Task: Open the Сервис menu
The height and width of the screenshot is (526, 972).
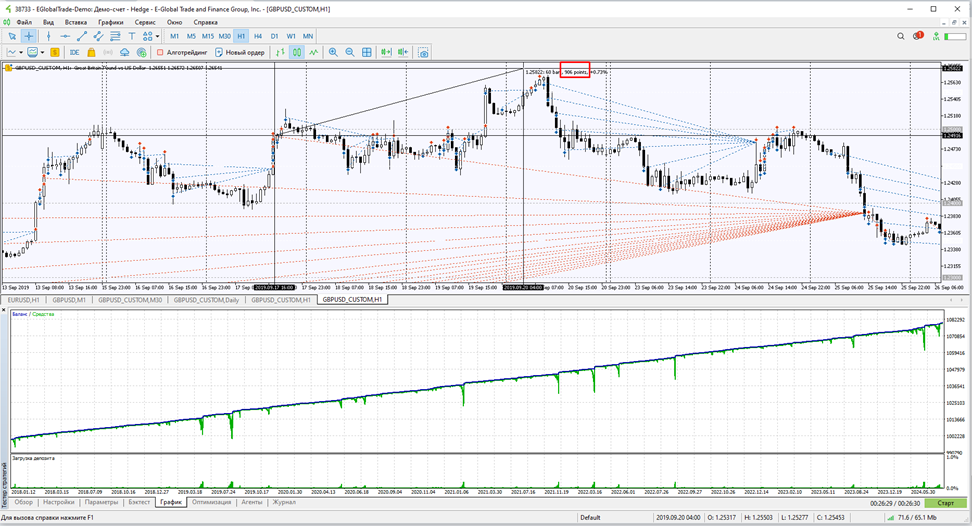Action: click(145, 22)
